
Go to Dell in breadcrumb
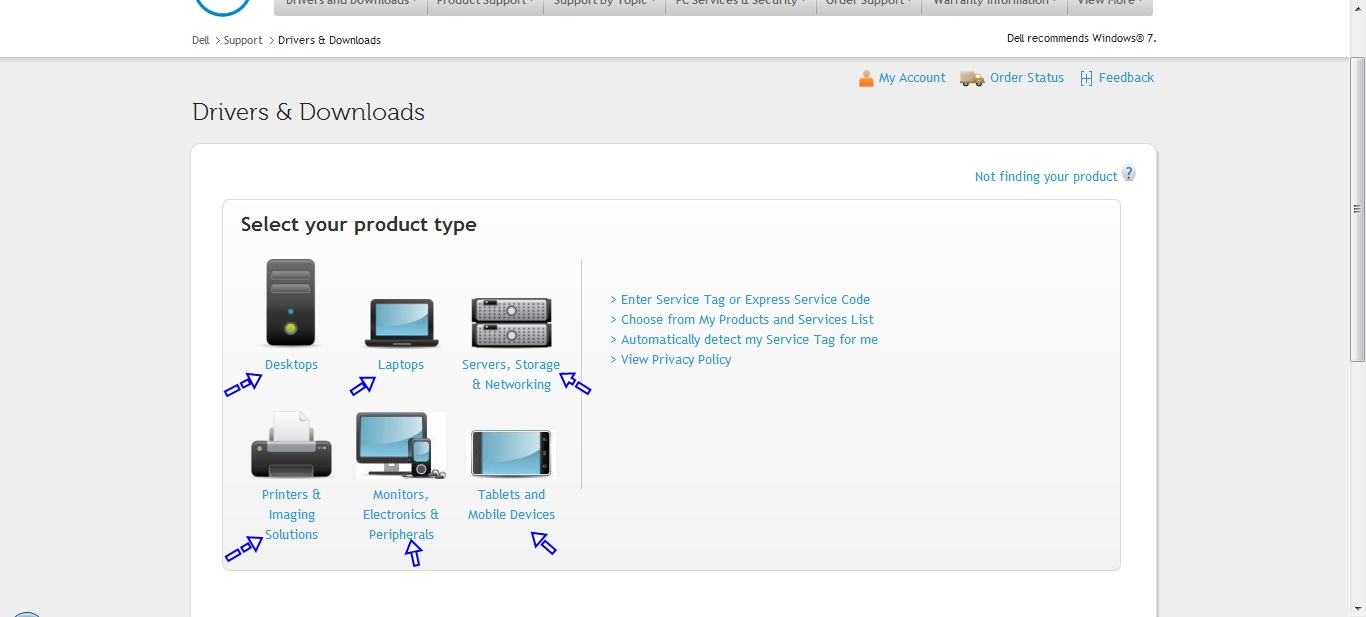[x=201, y=41]
